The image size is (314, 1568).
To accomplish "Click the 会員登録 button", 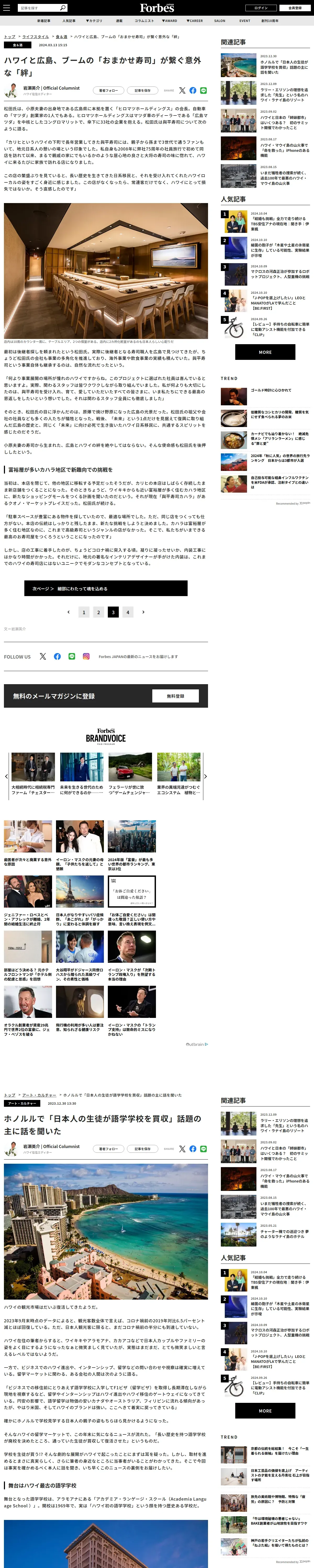I will [295, 8].
